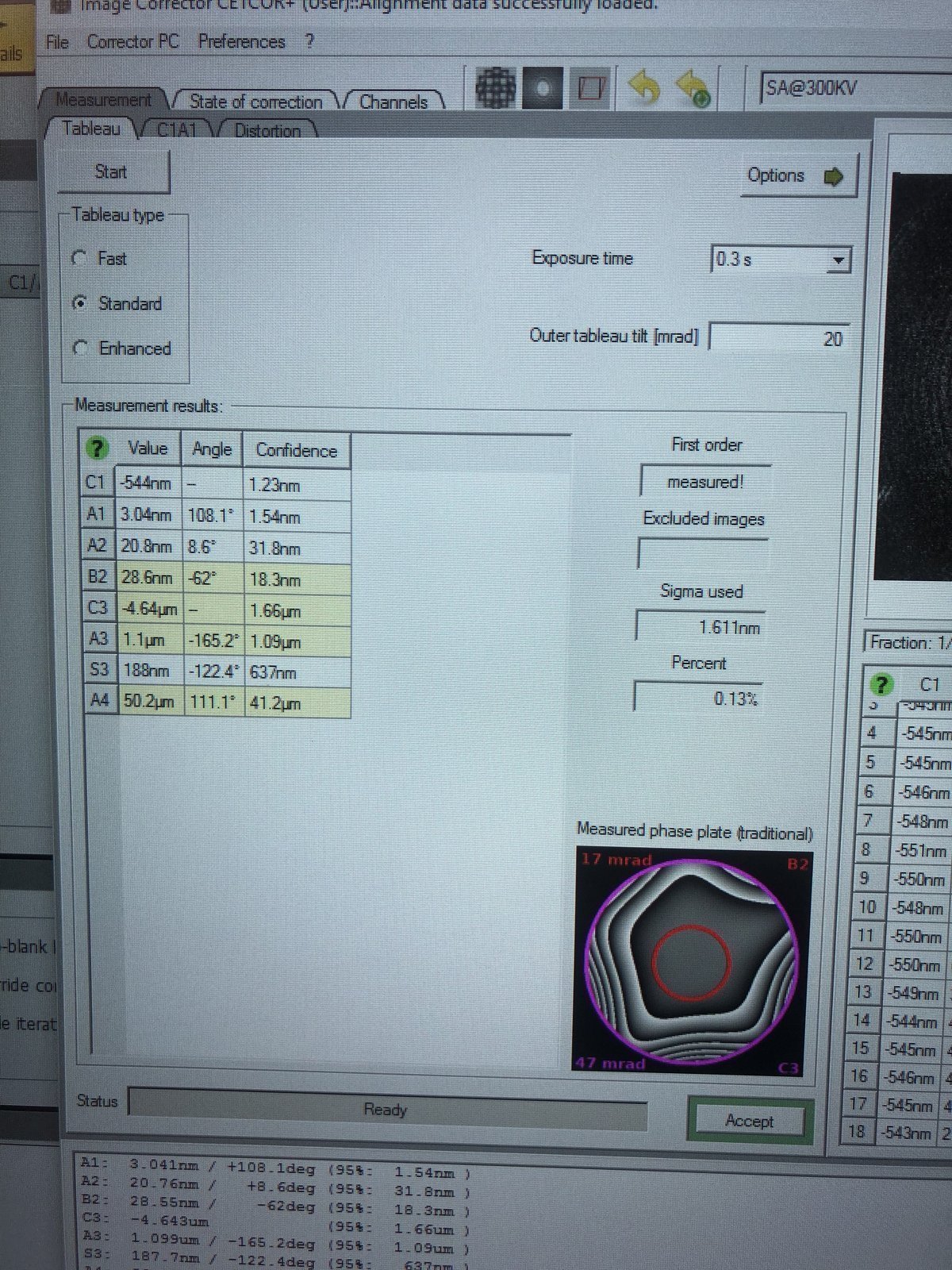This screenshot has width=952, height=1270.
Task: Click the S3 confidence 637nm cell
Action: click(x=297, y=672)
